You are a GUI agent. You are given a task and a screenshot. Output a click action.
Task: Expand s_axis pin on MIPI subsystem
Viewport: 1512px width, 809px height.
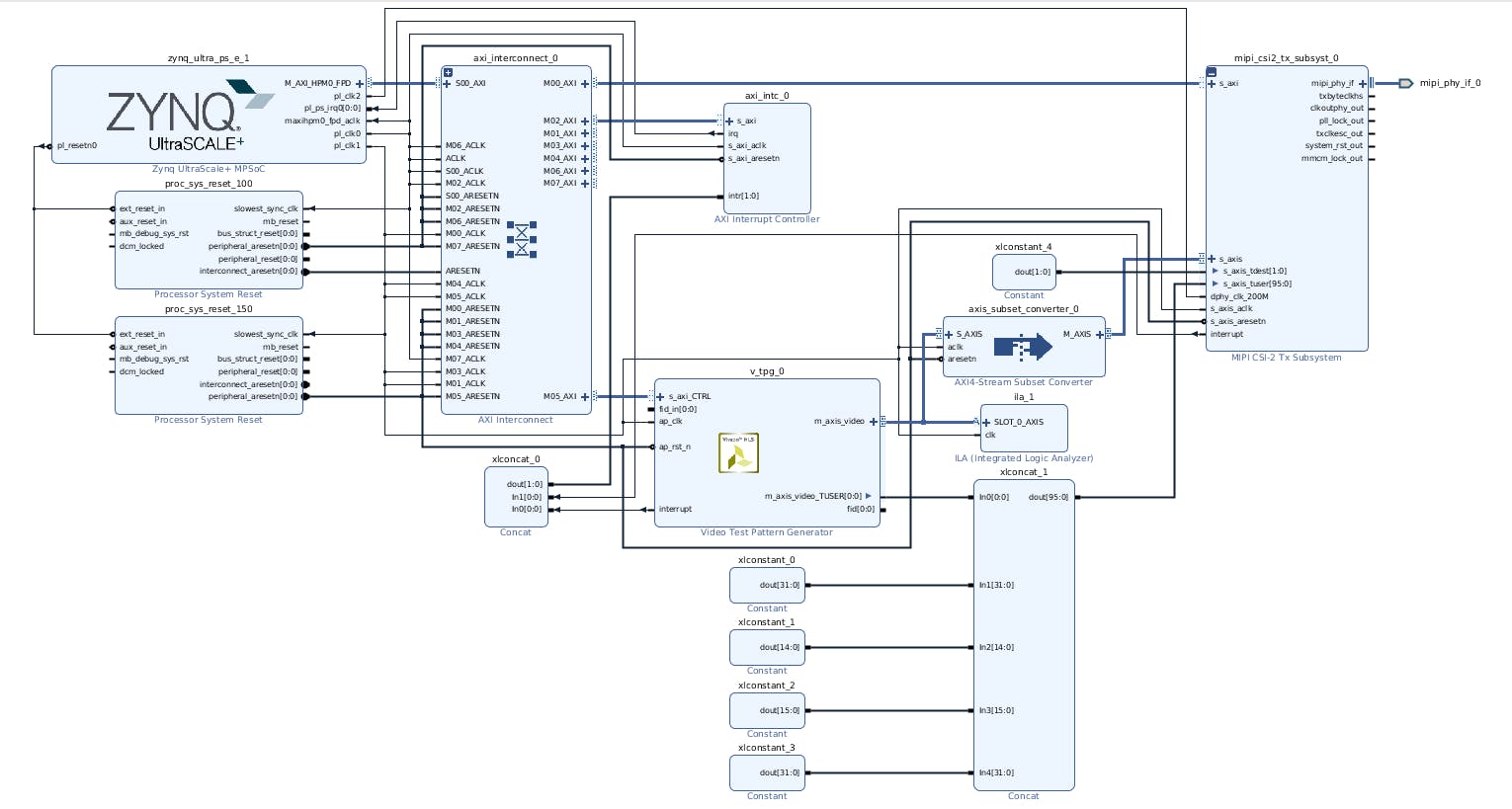(x=1212, y=259)
